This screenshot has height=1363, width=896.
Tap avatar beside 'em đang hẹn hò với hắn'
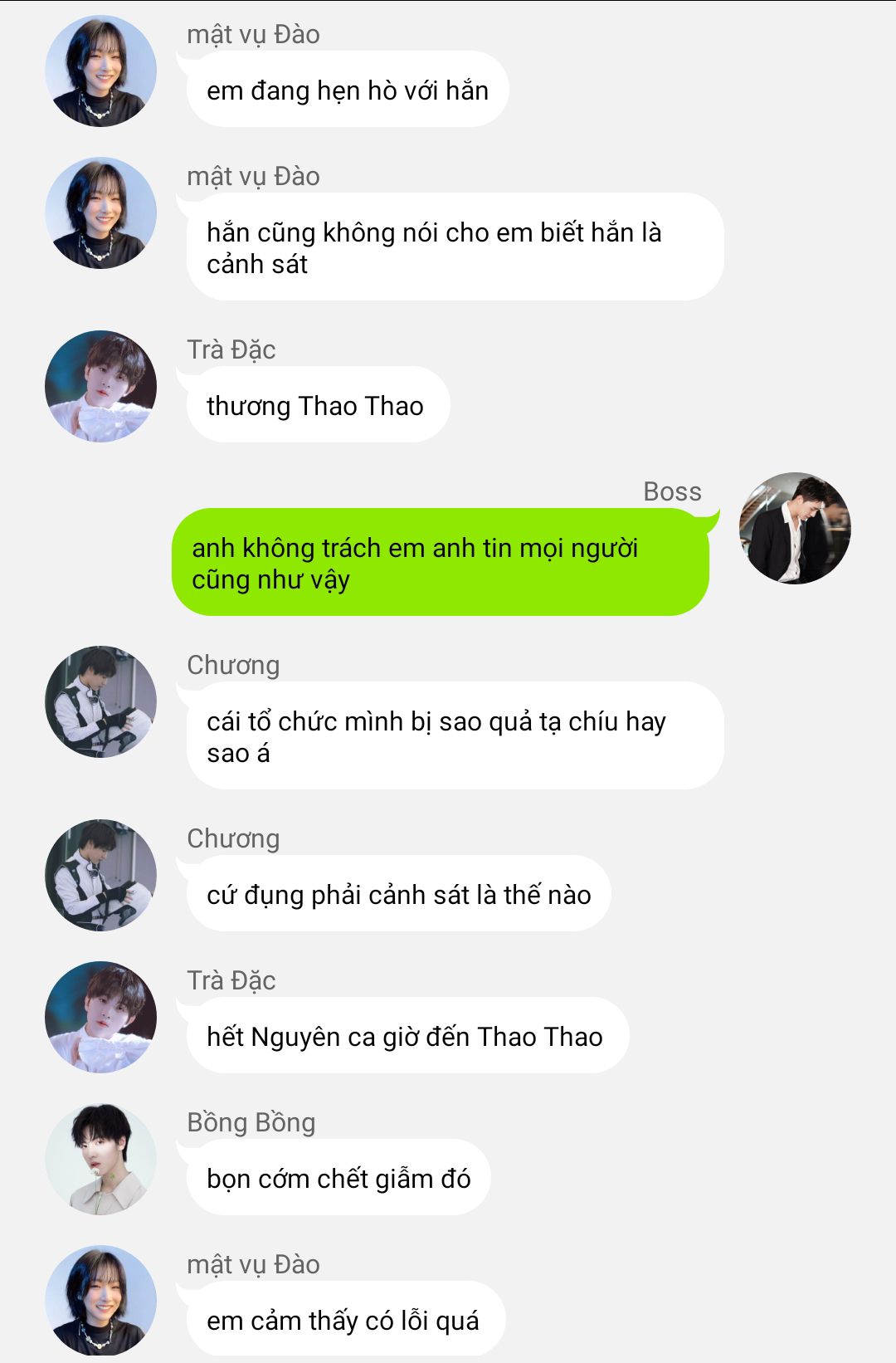click(x=100, y=71)
